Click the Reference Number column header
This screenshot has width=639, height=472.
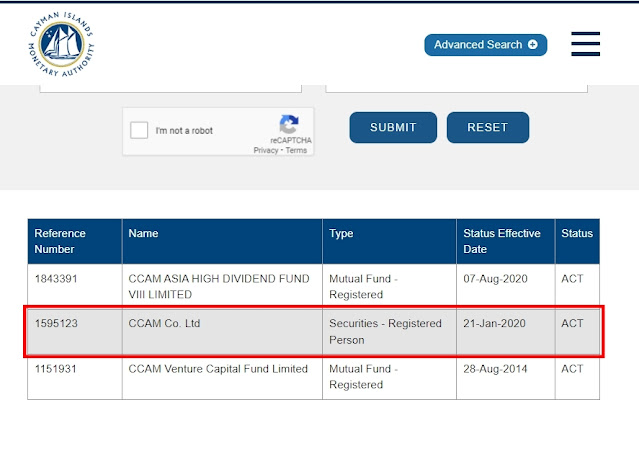(x=75, y=241)
